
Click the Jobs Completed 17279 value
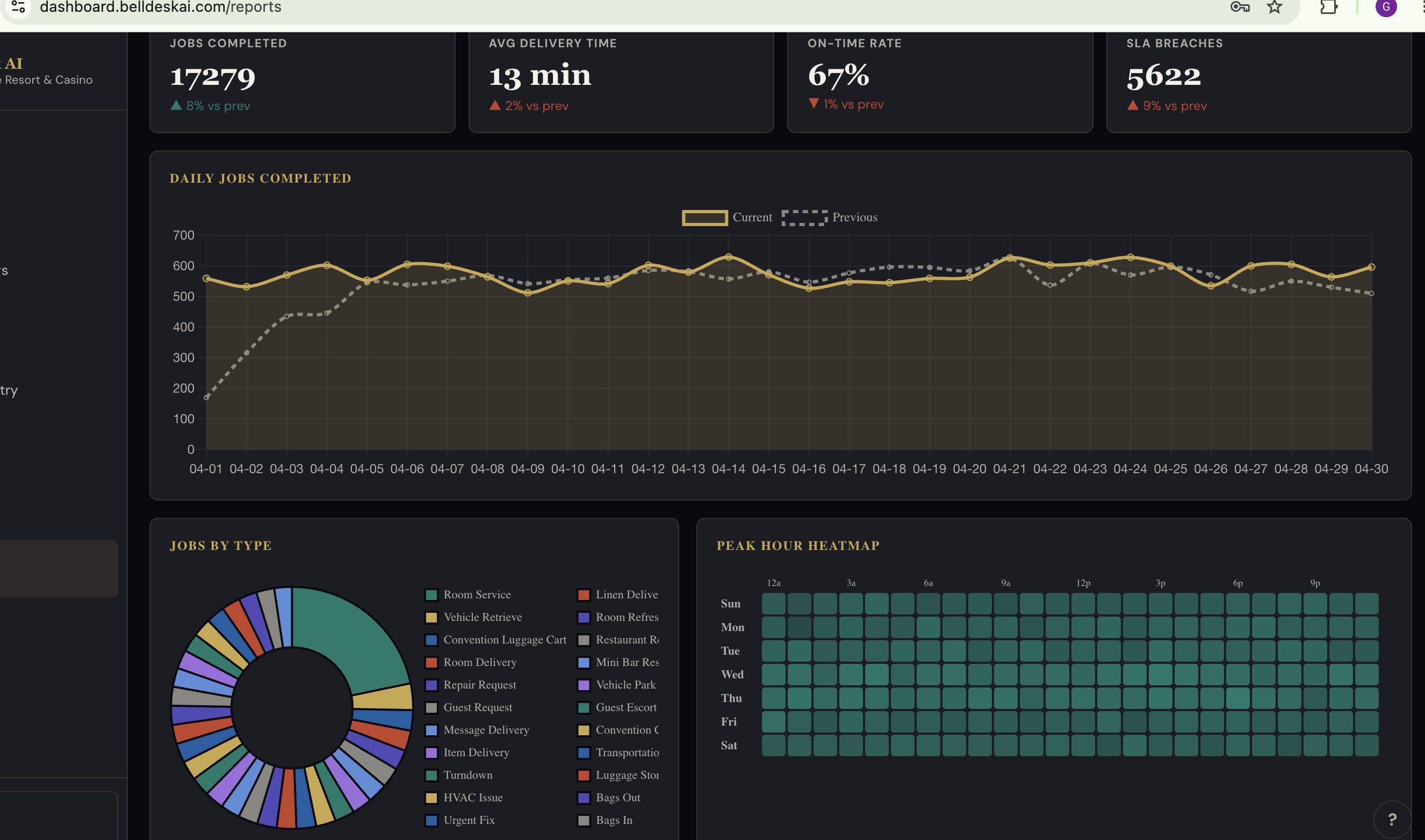point(213,76)
